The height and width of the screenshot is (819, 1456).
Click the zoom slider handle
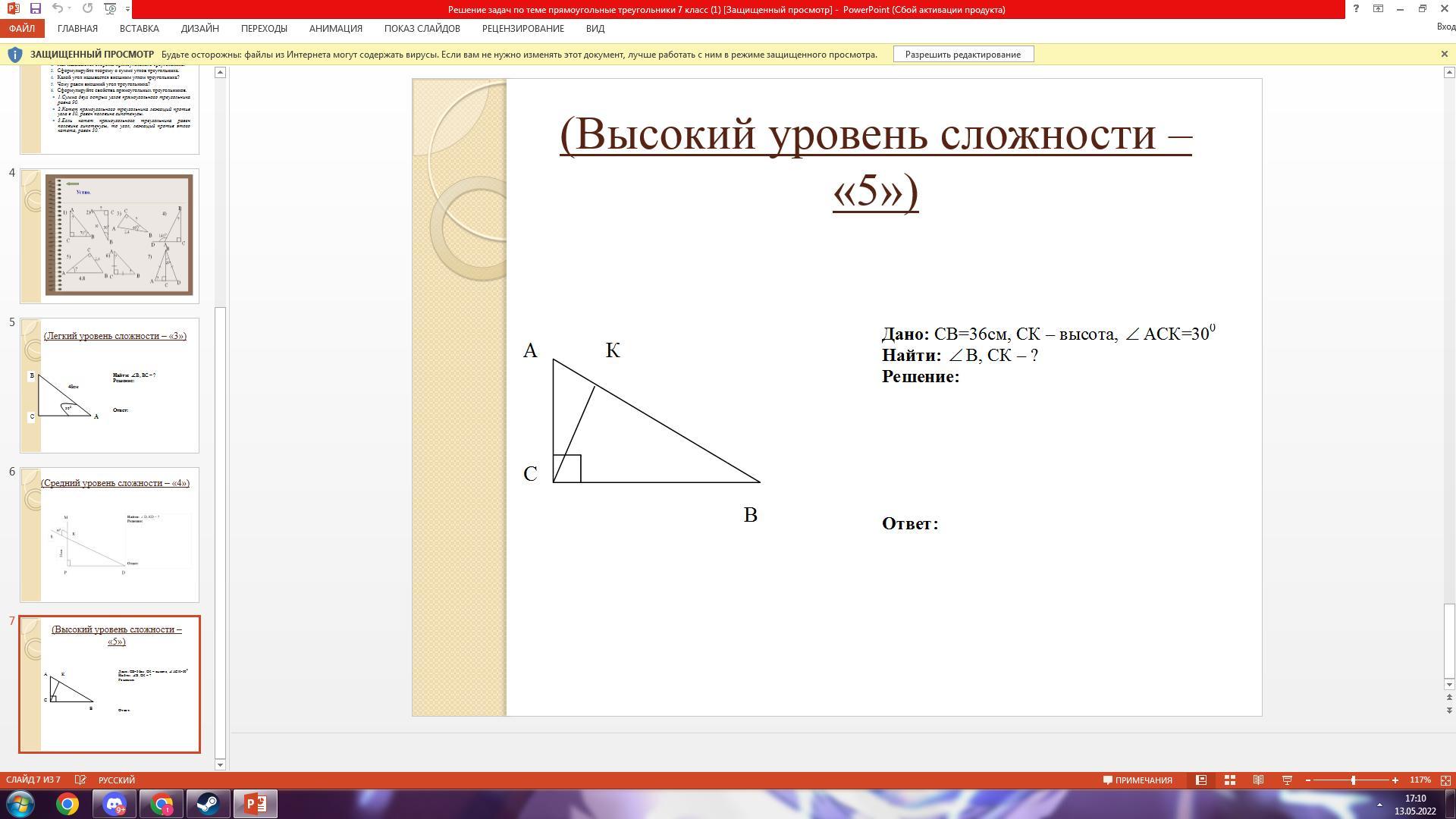click(x=1353, y=780)
